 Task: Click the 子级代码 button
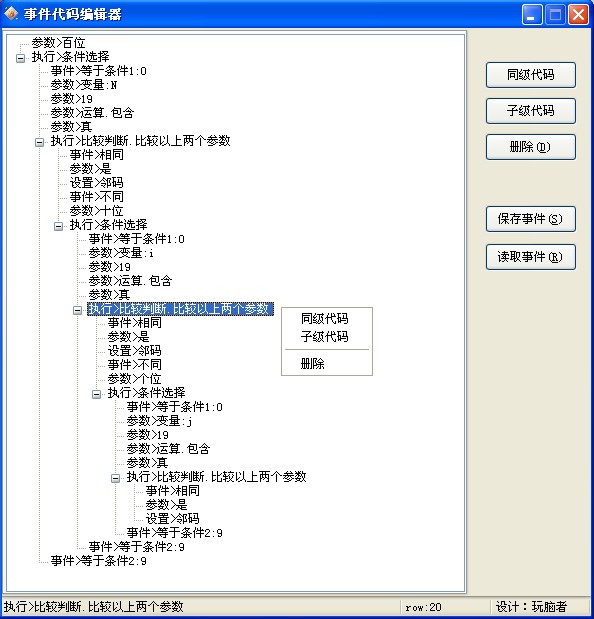coord(530,111)
